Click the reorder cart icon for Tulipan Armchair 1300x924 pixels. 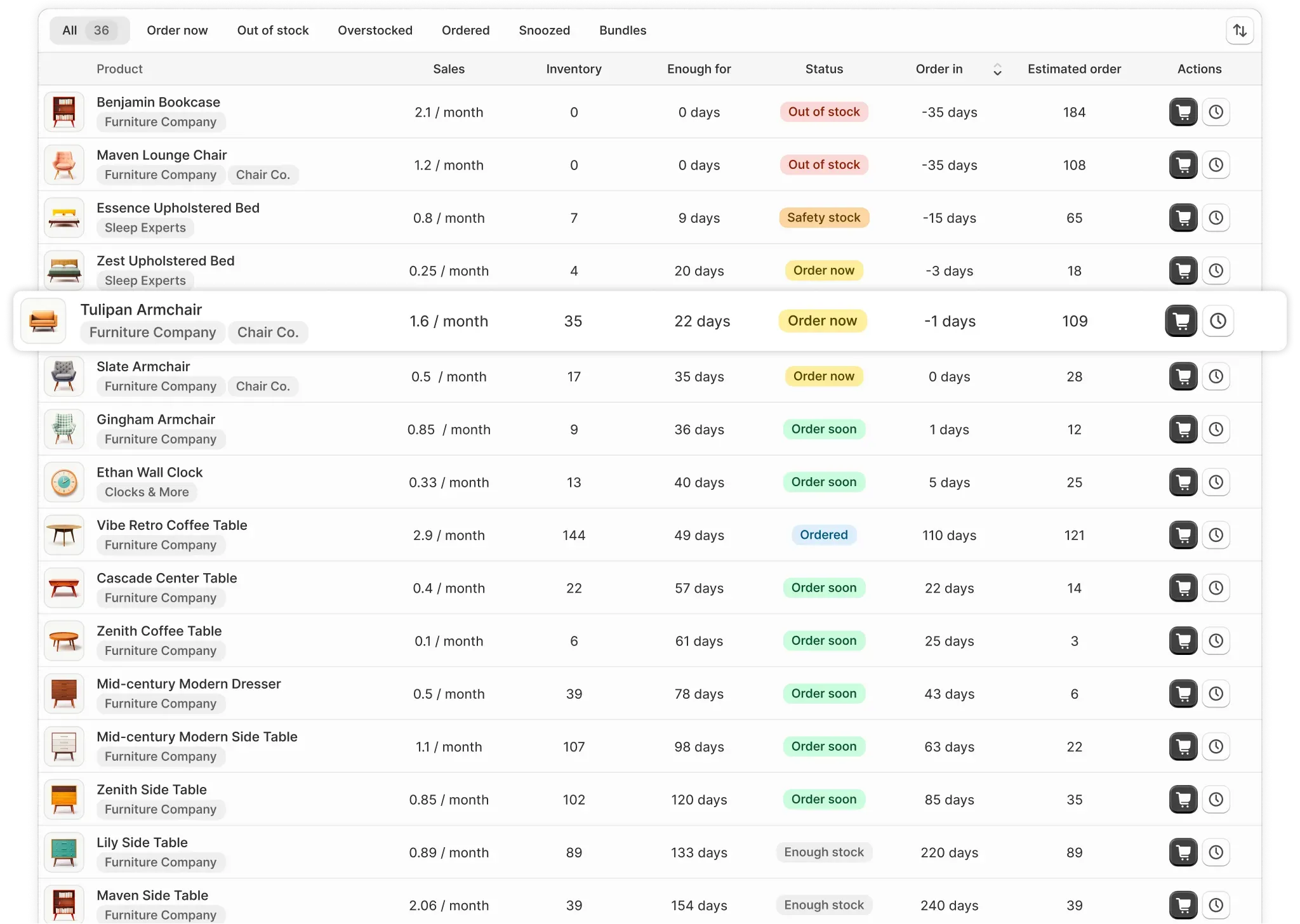pyautogui.click(x=1181, y=320)
